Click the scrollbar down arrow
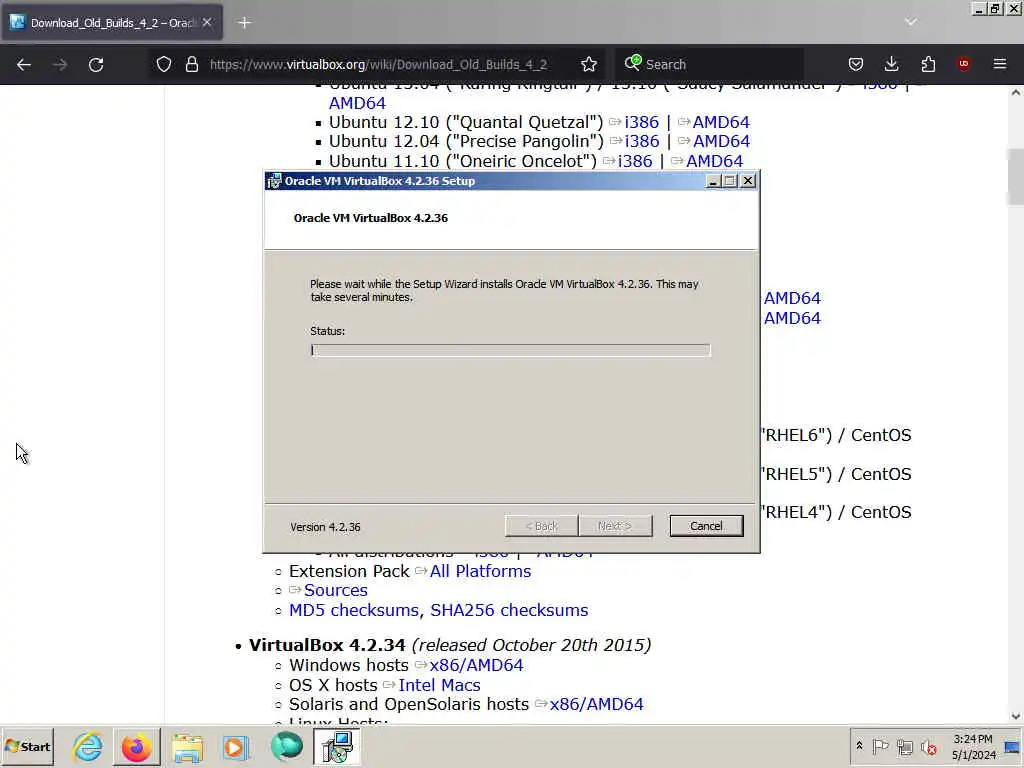The width and height of the screenshot is (1024, 768). pyautogui.click(x=1015, y=716)
